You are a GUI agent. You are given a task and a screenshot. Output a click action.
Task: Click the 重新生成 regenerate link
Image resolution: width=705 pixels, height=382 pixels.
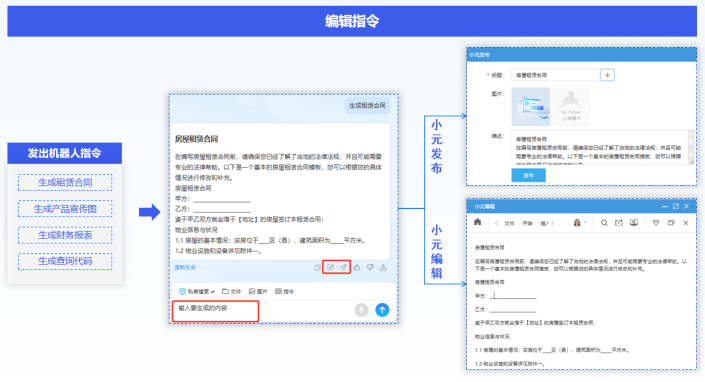click(x=185, y=267)
